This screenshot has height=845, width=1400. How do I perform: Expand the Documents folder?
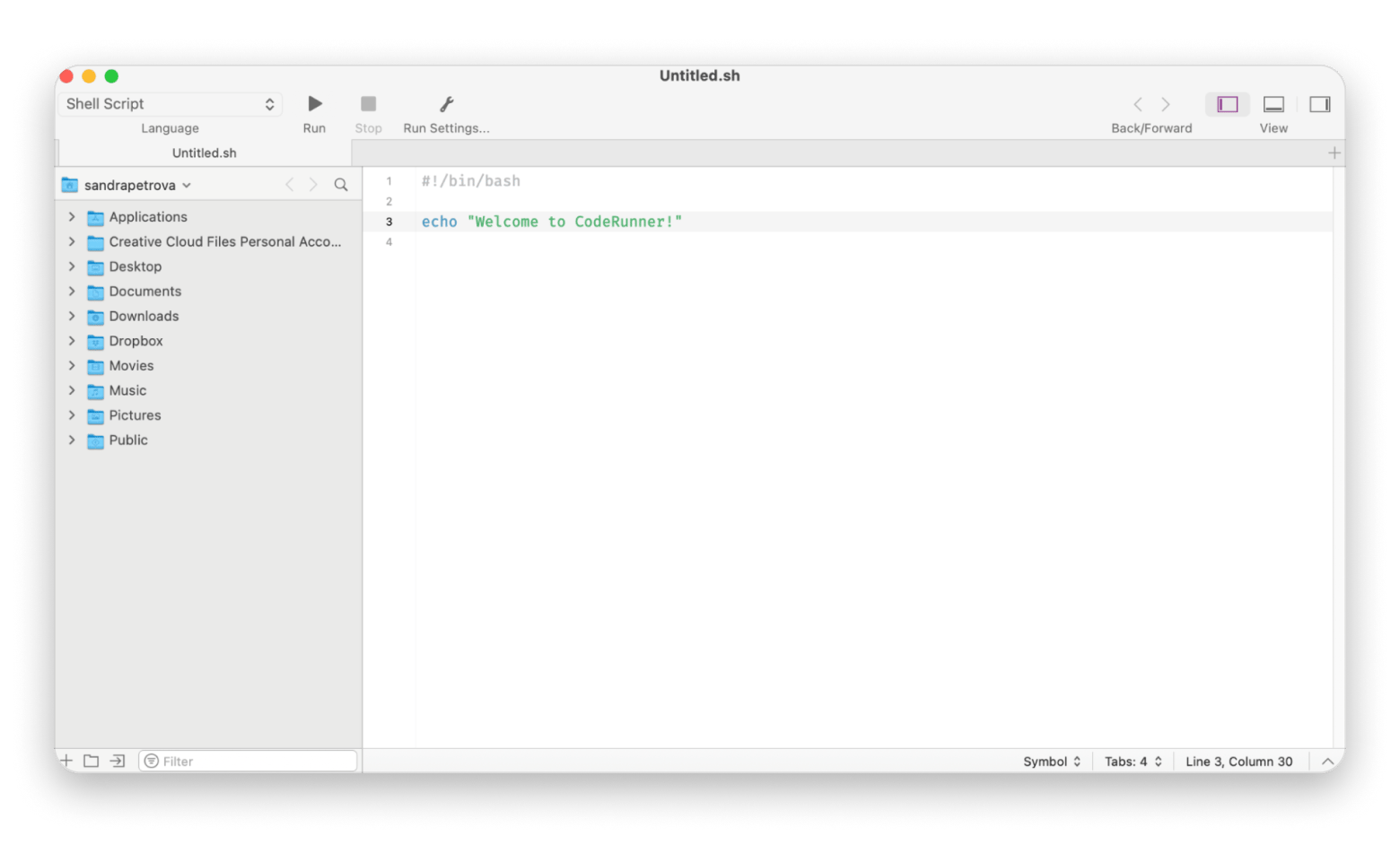[72, 291]
